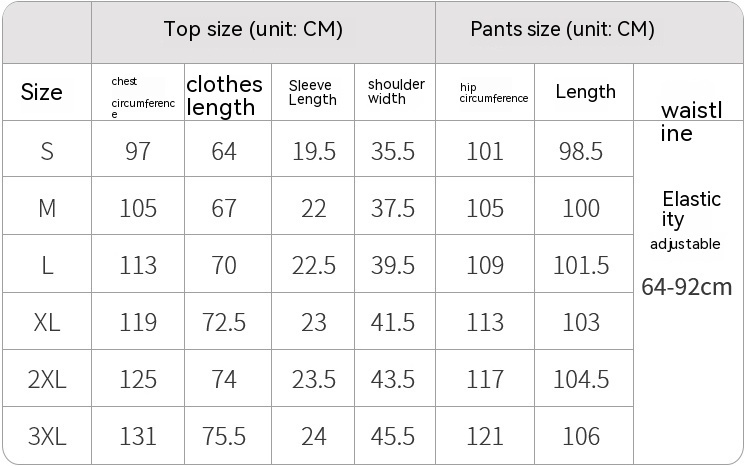The image size is (744, 466).
Task: Click the sleeve length value 22.5
Action: tap(312, 266)
